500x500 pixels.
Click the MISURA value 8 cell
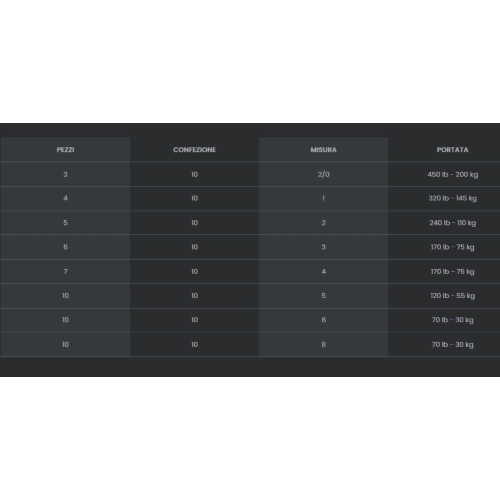323,344
